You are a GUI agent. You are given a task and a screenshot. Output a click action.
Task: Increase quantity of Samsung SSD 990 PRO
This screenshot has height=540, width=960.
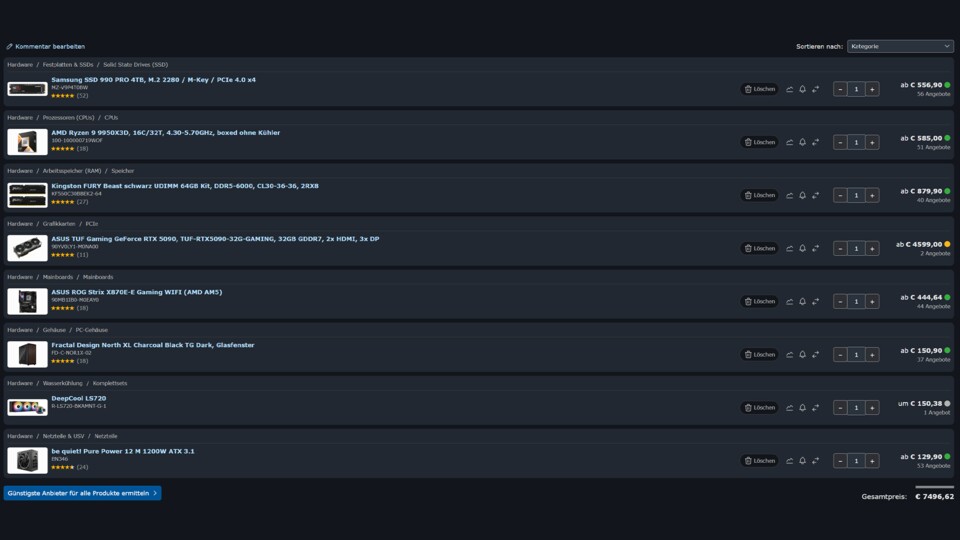(872, 89)
